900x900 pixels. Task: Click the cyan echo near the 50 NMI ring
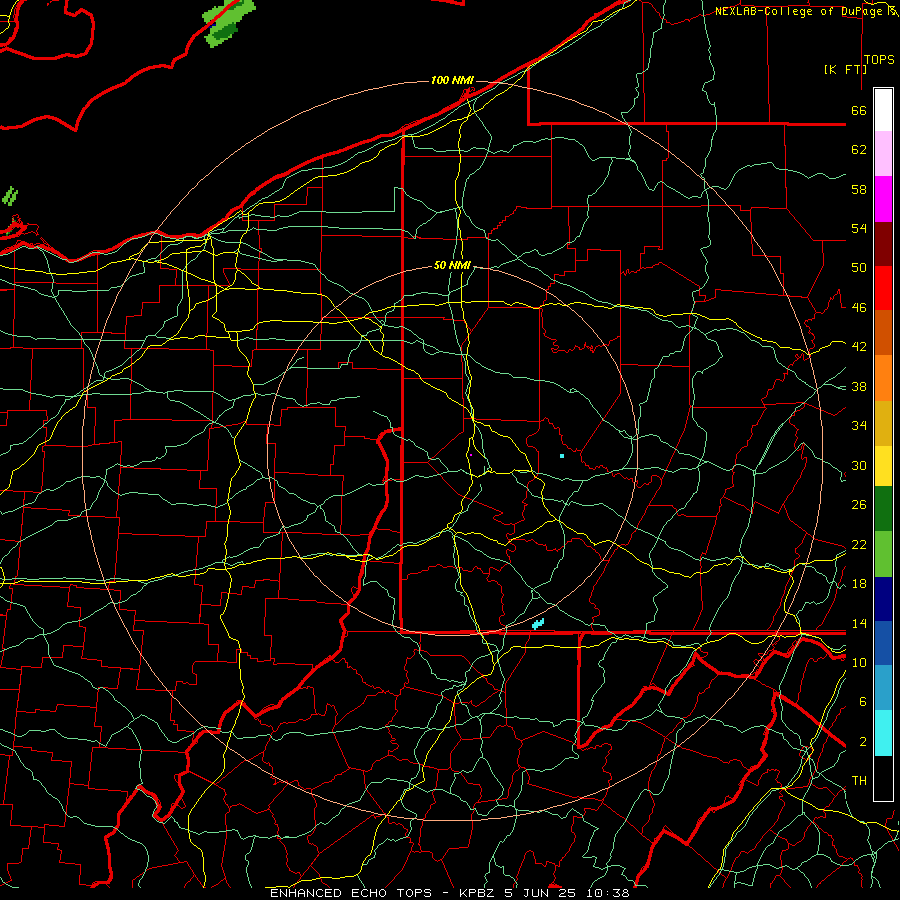pyautogui.click(x=538, y=624)
